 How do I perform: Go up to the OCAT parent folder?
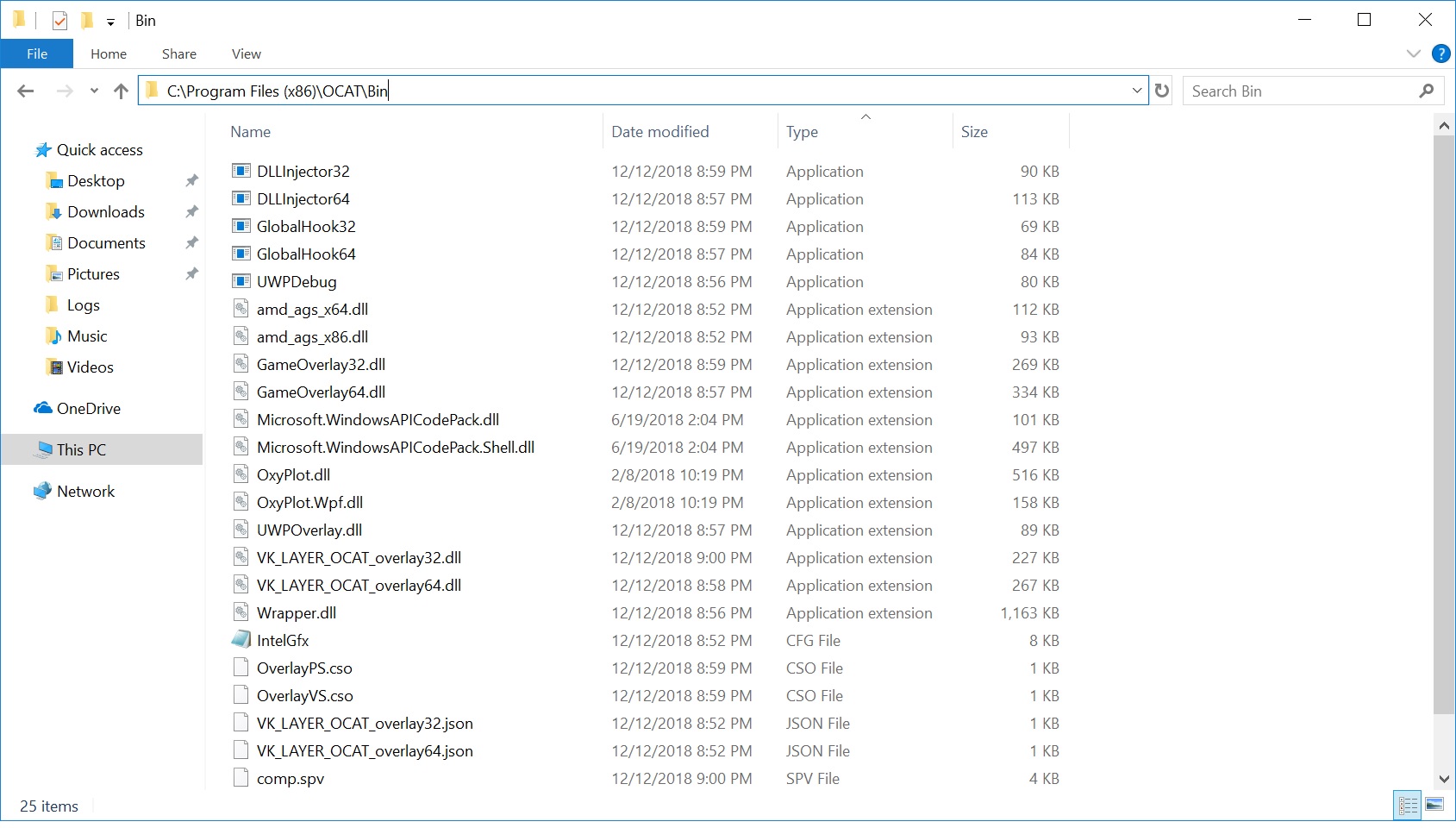(120, 91)
